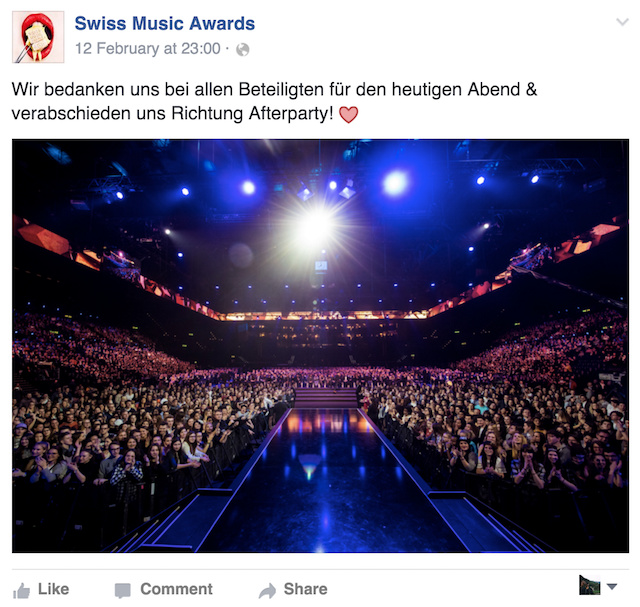Expand the post options chevron at top right
Screen dimensions: 640x607
tap(622, 22)
